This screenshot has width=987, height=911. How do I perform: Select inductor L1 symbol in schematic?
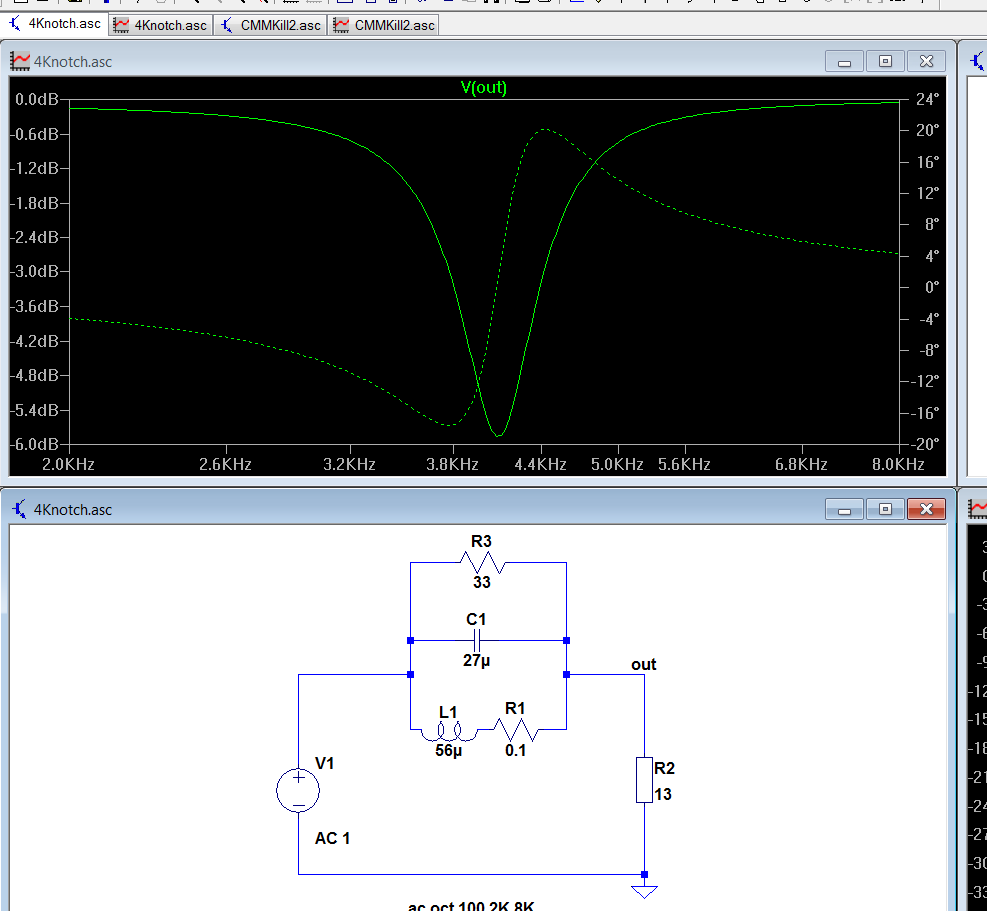click(448, 732)
